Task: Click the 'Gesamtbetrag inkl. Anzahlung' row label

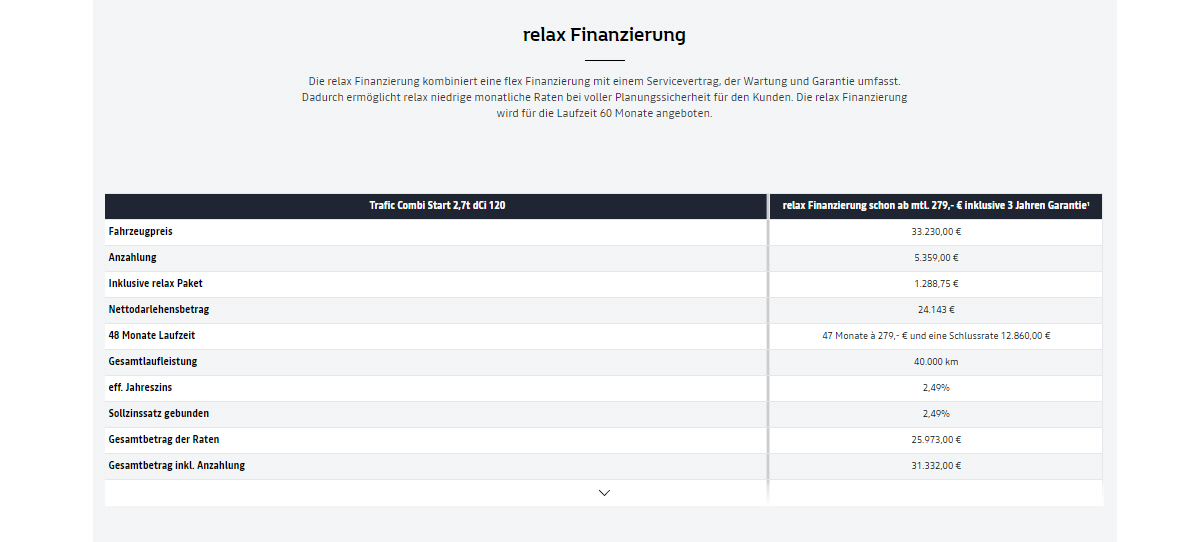Action: (176, 466)
